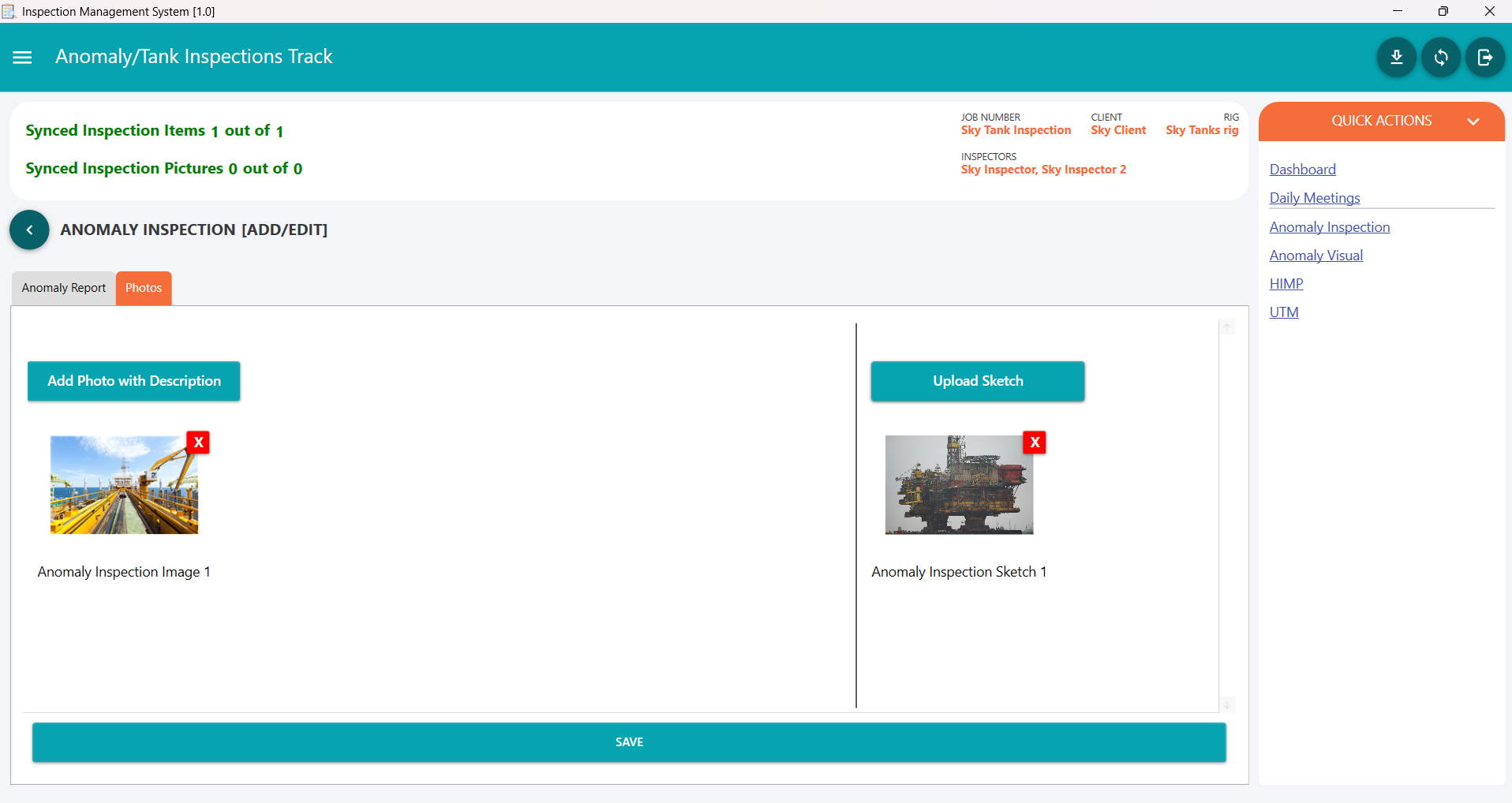The image size is (1512, 803).
Task: Click the SAVE button
Action: click(x=629, y=742)
